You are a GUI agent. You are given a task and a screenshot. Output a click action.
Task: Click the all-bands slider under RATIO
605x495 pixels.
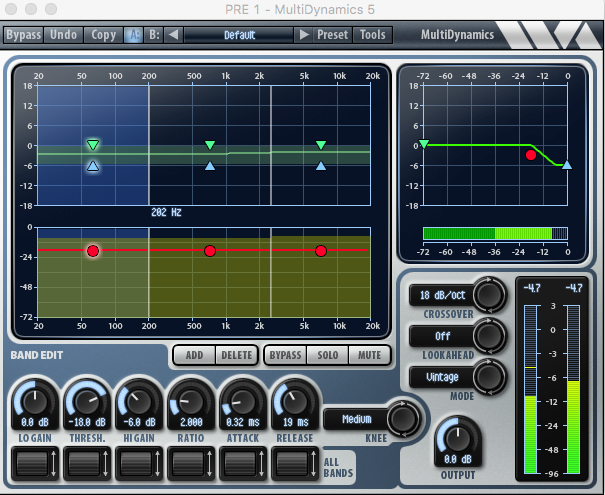(x=191, y=463)
